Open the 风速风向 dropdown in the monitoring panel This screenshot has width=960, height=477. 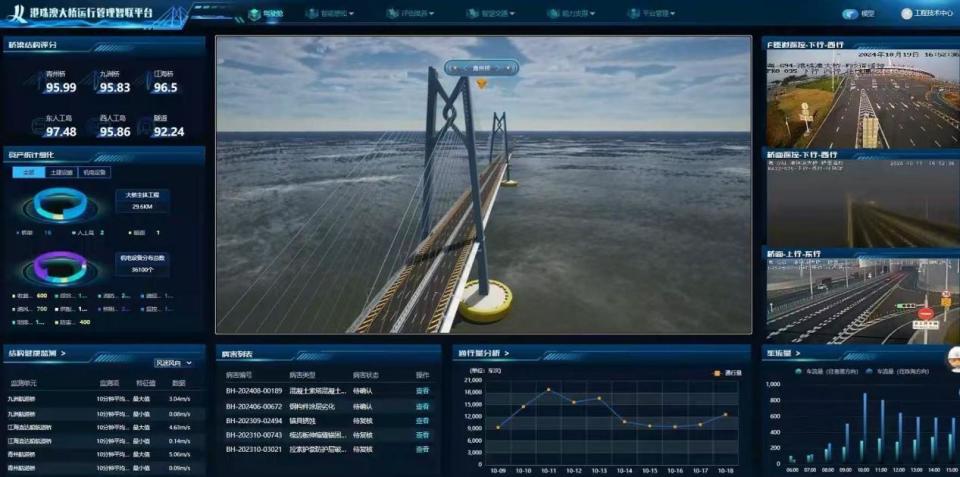tap(174, 363)
